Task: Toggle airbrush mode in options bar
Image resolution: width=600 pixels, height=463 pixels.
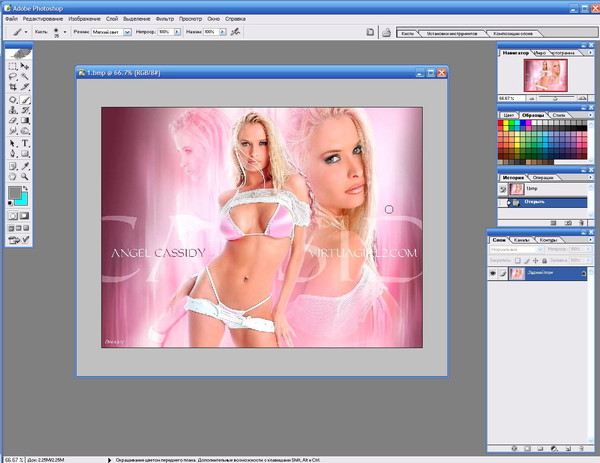Action: tap(235, 32)
